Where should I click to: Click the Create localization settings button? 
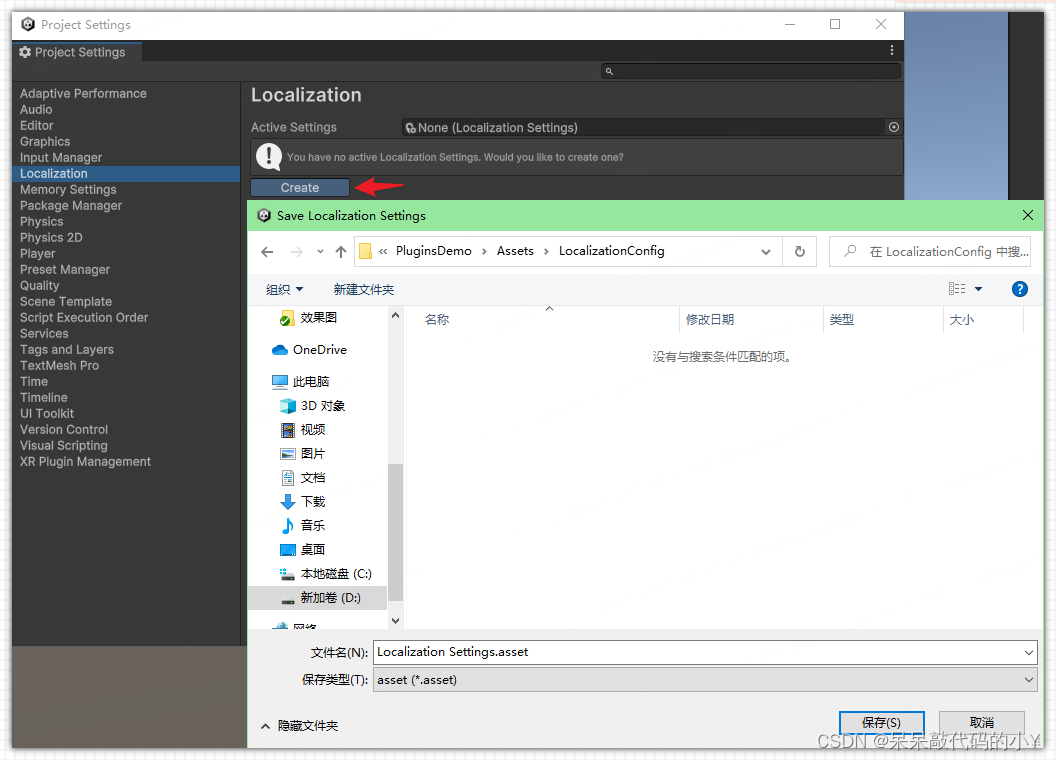[x=300, y=187]
